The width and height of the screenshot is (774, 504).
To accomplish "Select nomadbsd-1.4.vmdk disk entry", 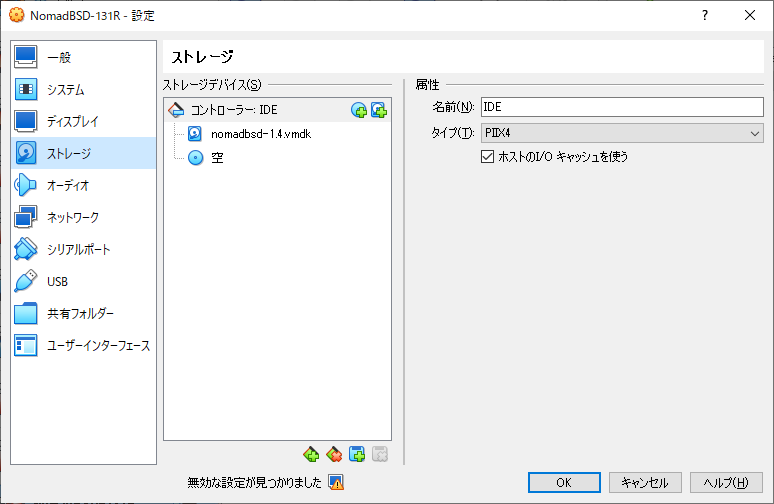I will [x=261, y=134].
